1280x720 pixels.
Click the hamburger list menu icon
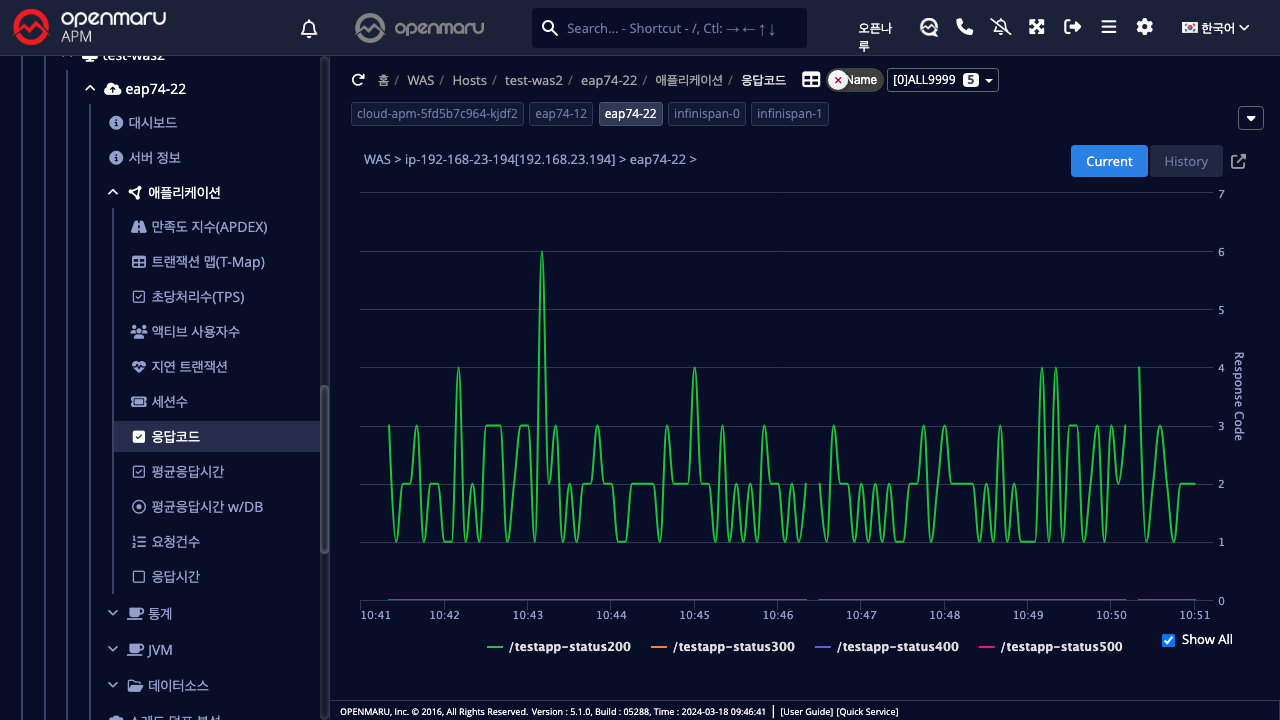[1108, 27]
